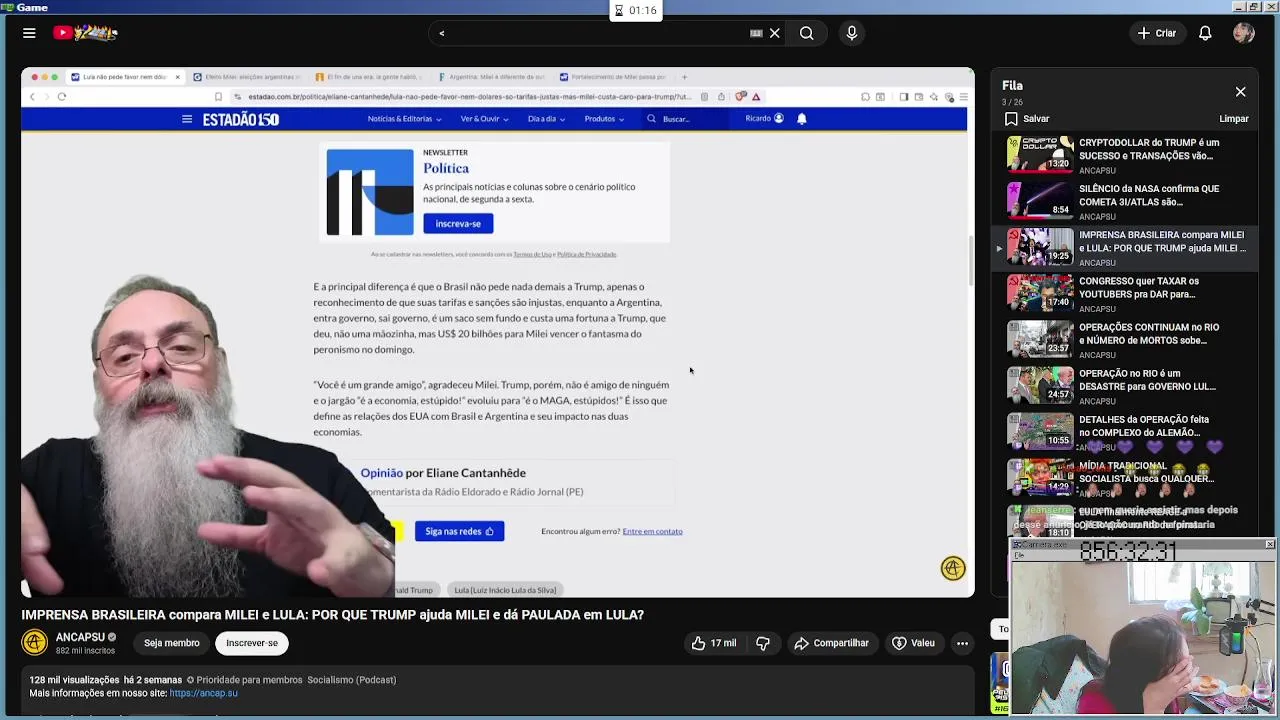Click the Criar create button

pos(1156,33)
